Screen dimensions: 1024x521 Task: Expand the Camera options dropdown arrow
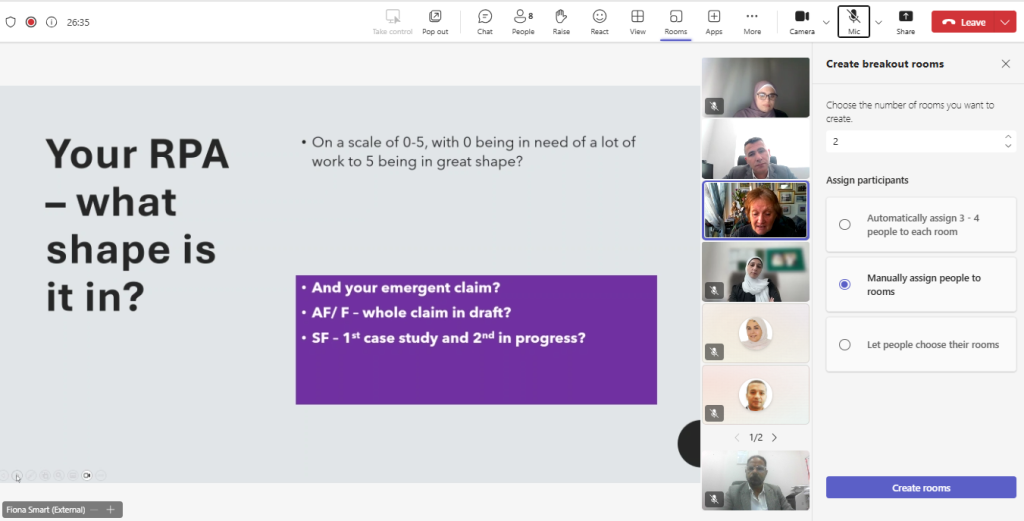click(x=826, y=22)
